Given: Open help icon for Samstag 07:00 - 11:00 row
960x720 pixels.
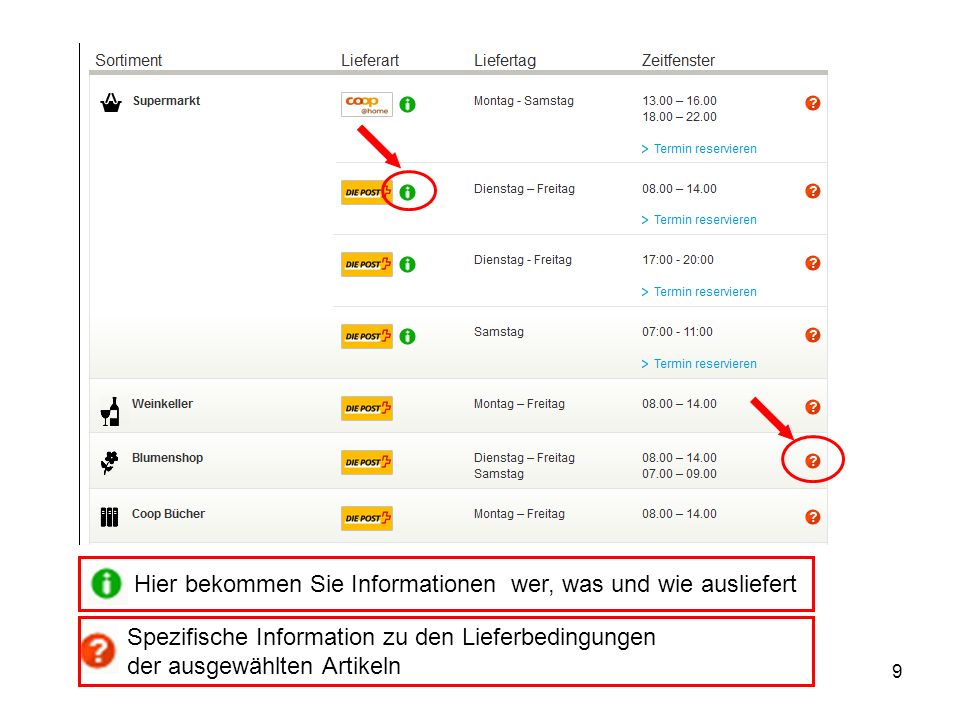Looking at the screenshot, I should [812, 335].
